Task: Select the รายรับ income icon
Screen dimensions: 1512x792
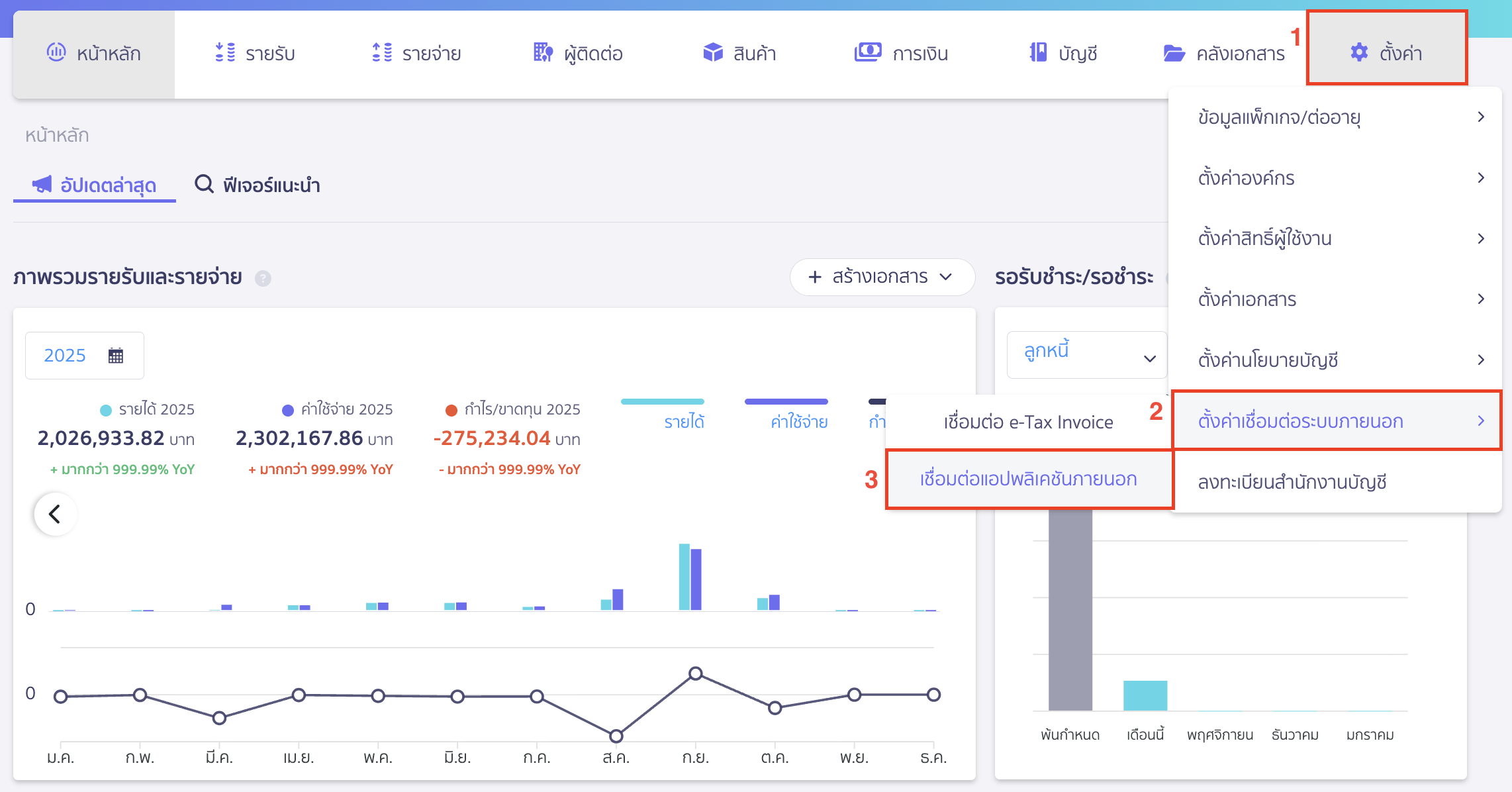Action: point(256,53)
